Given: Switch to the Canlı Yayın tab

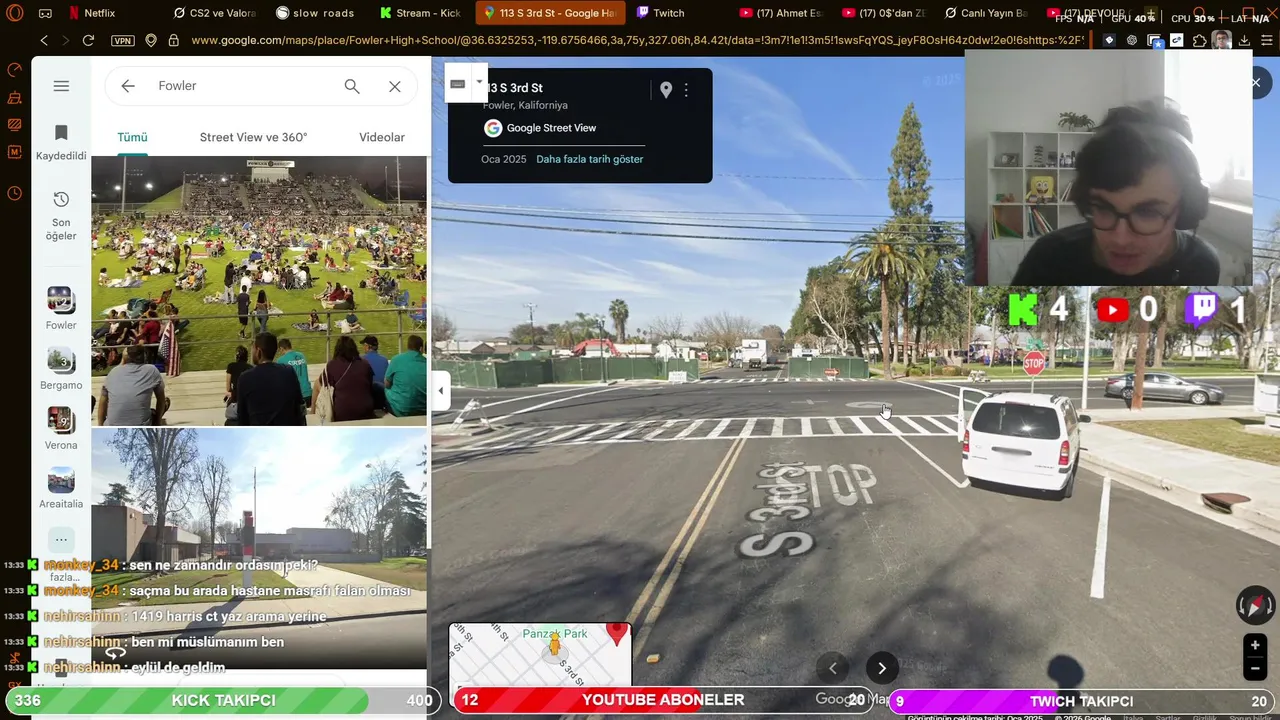Looking at the screenshot, I should click(x=985, y=13).
